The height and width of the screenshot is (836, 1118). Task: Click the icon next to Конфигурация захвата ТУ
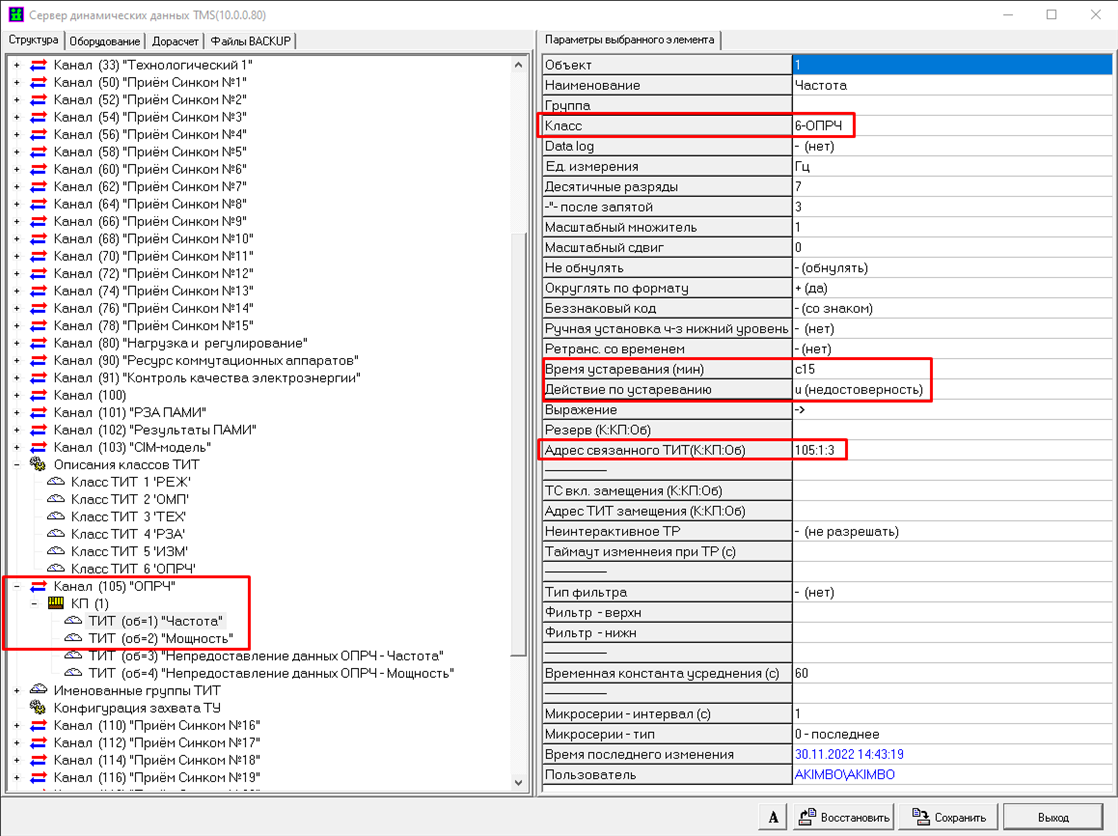tap(39, 708)
